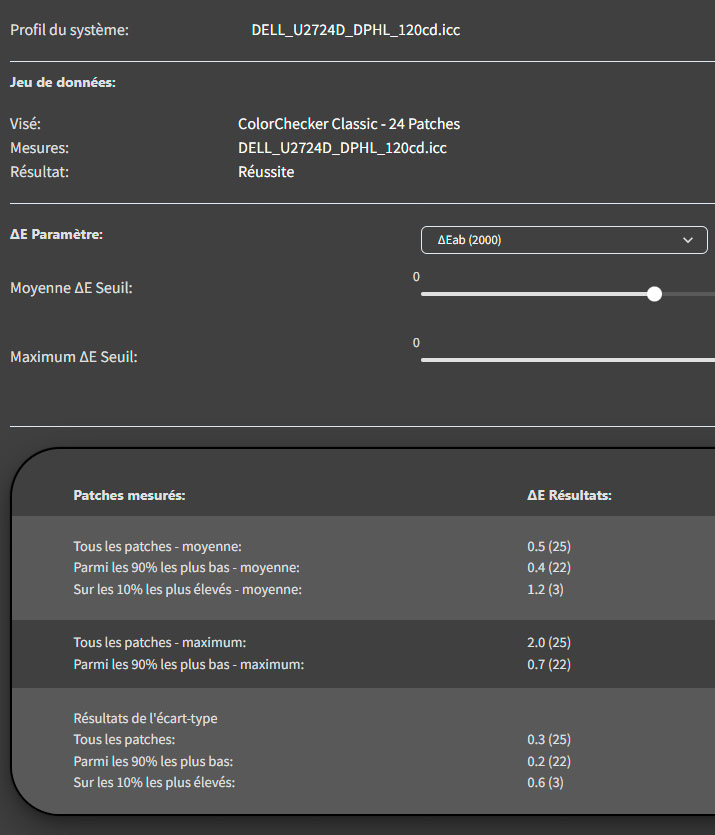Click the 'Résultat:' label
This screenshot has height=835, width=715.
(x=39, y=171)
